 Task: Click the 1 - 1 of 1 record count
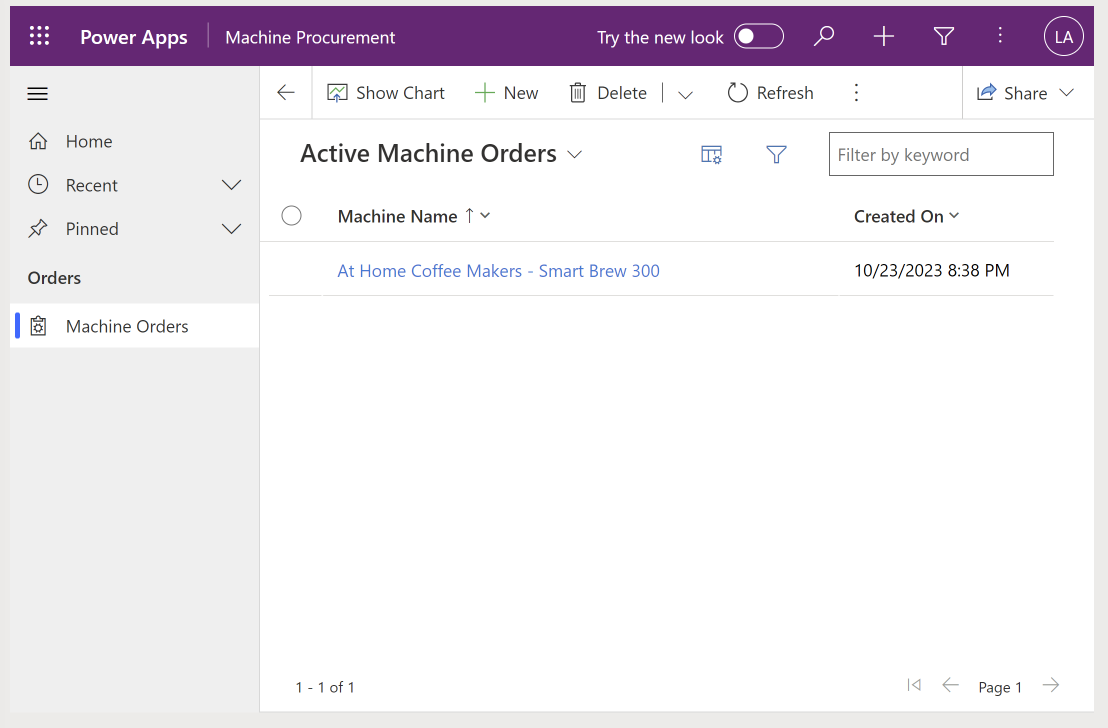point(325,687)
